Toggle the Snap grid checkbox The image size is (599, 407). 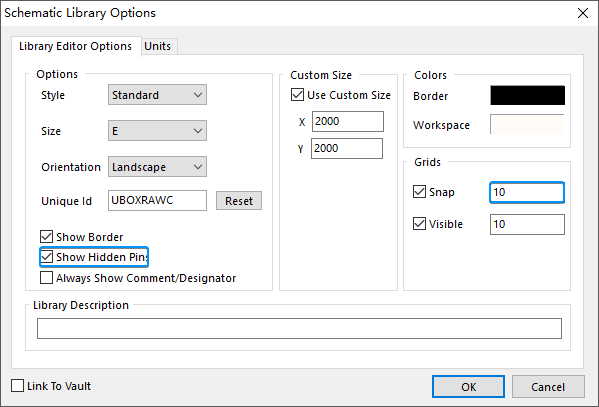coord(419,191)
